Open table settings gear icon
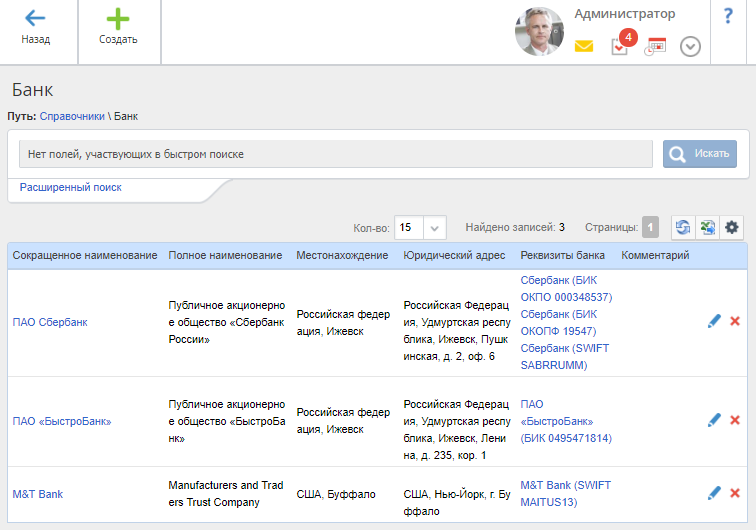 (x=732, y=227)
